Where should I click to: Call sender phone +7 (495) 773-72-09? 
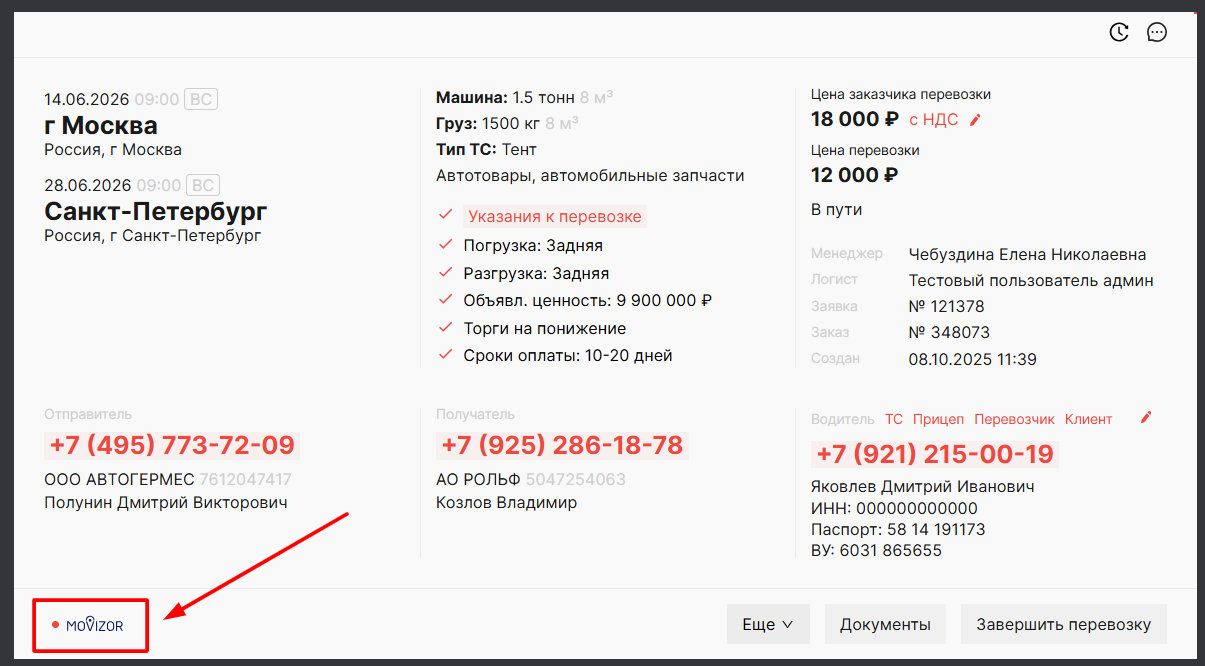pos(172,445)
